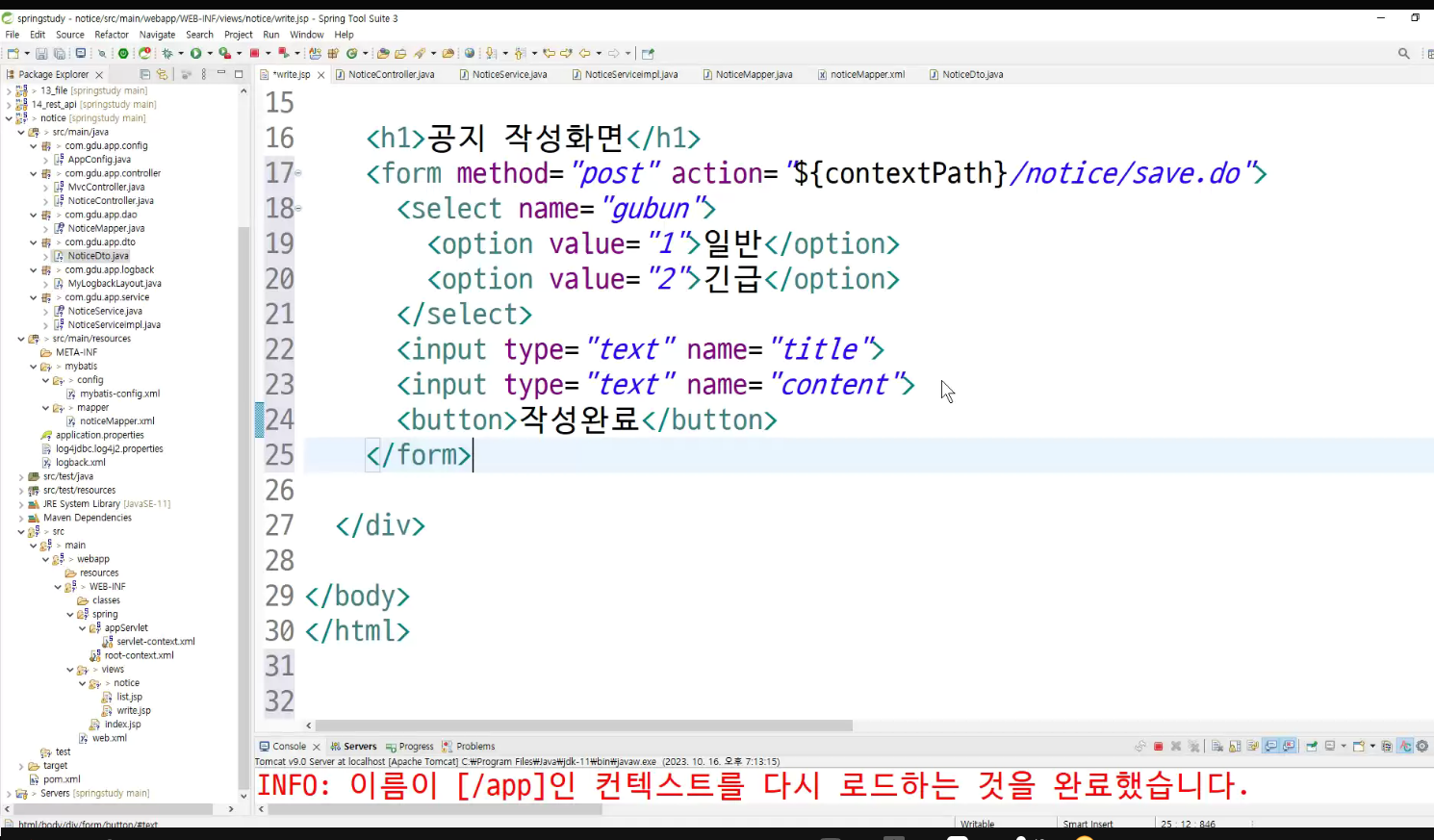Click the red Terminate button in Console toolbar
The height and width of the screenshot is (840, 1434).
tap(1159, 746)
